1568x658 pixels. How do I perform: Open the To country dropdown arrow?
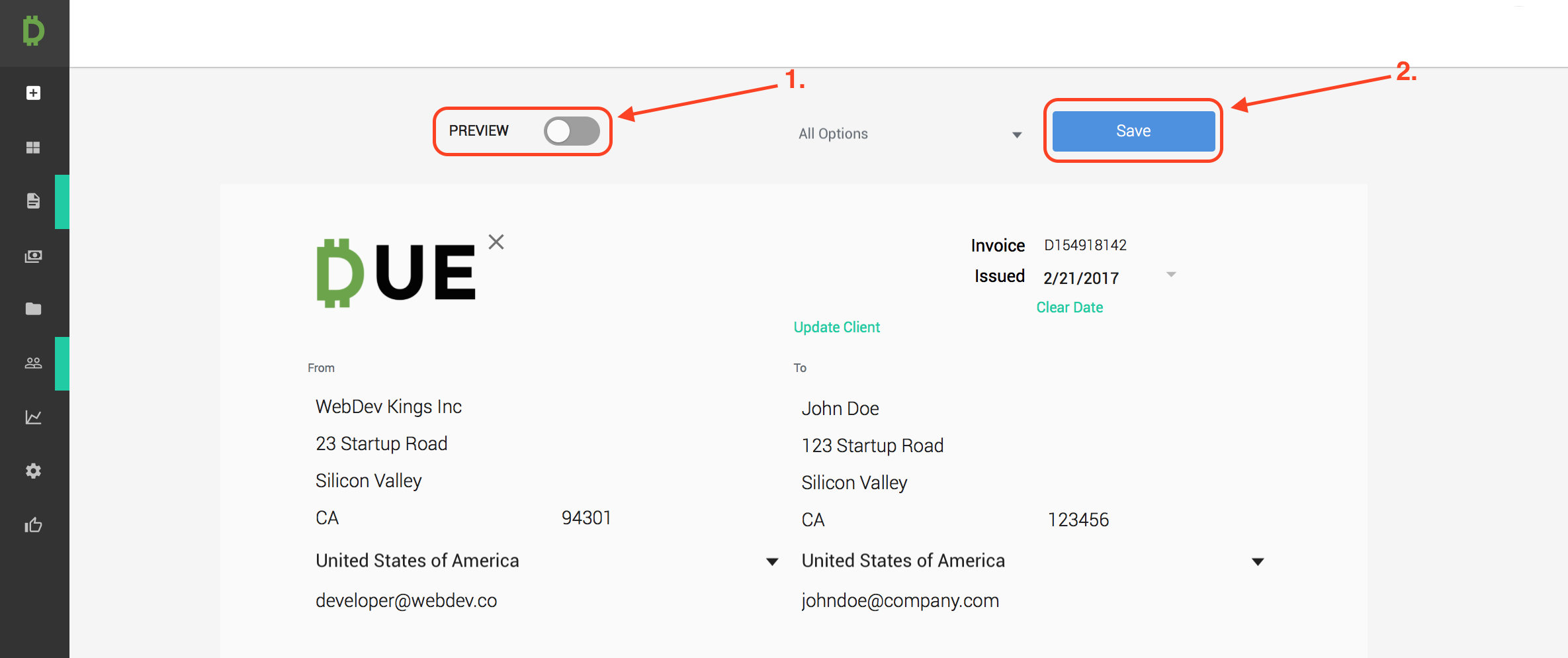point(1258,561)
